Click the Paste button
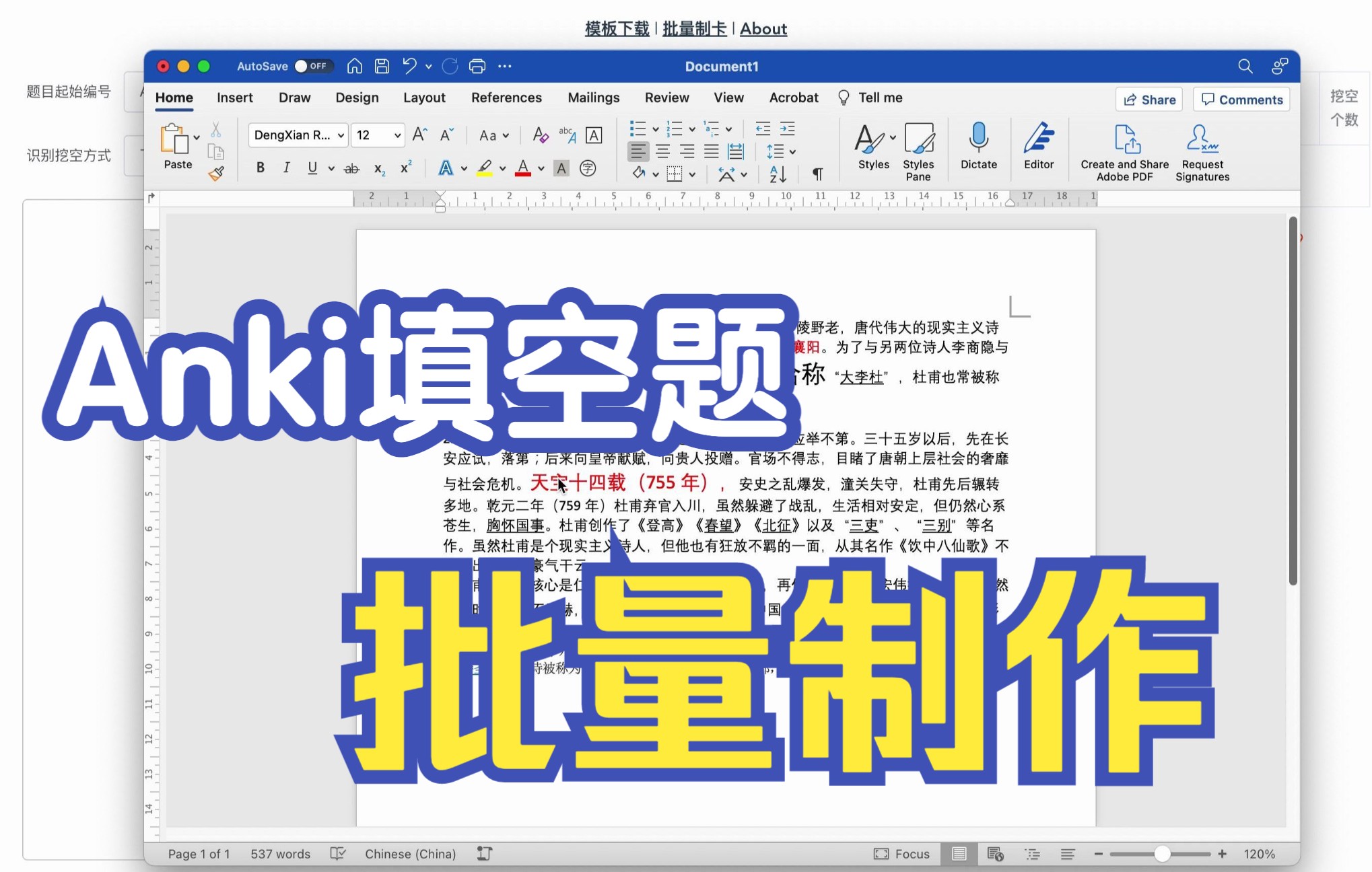 pyautogui.click(x=177, y=147)
